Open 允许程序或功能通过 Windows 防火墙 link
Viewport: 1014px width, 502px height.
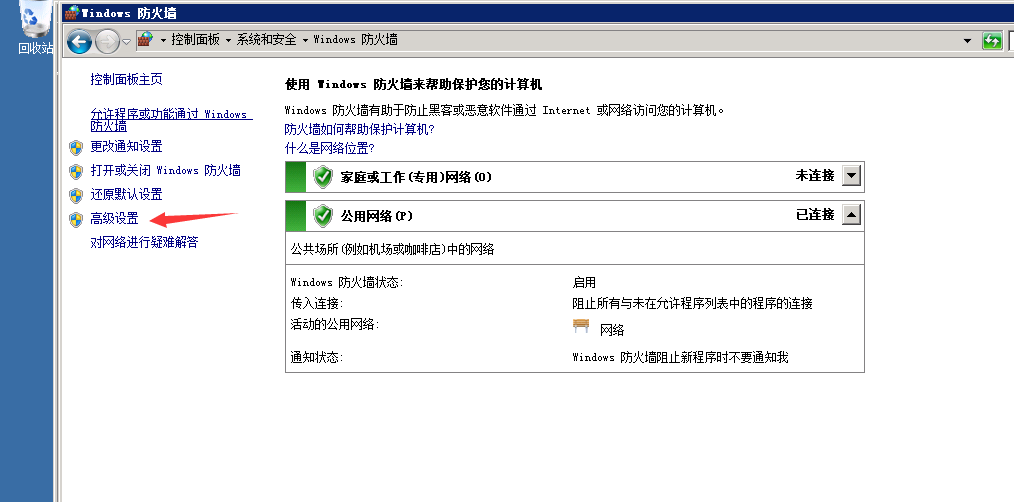click(171, 120)
